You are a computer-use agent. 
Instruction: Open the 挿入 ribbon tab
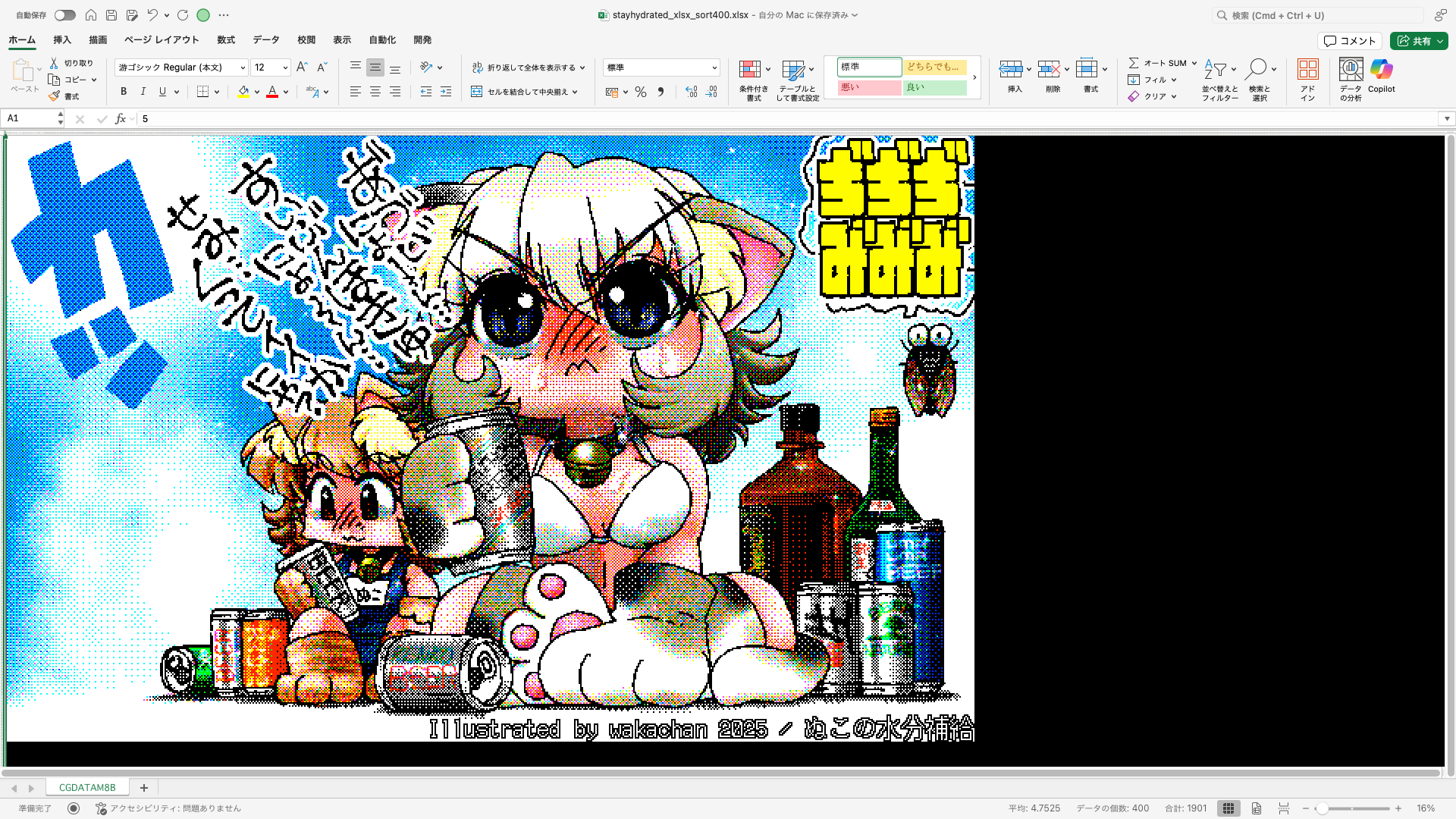coord(62,40)
